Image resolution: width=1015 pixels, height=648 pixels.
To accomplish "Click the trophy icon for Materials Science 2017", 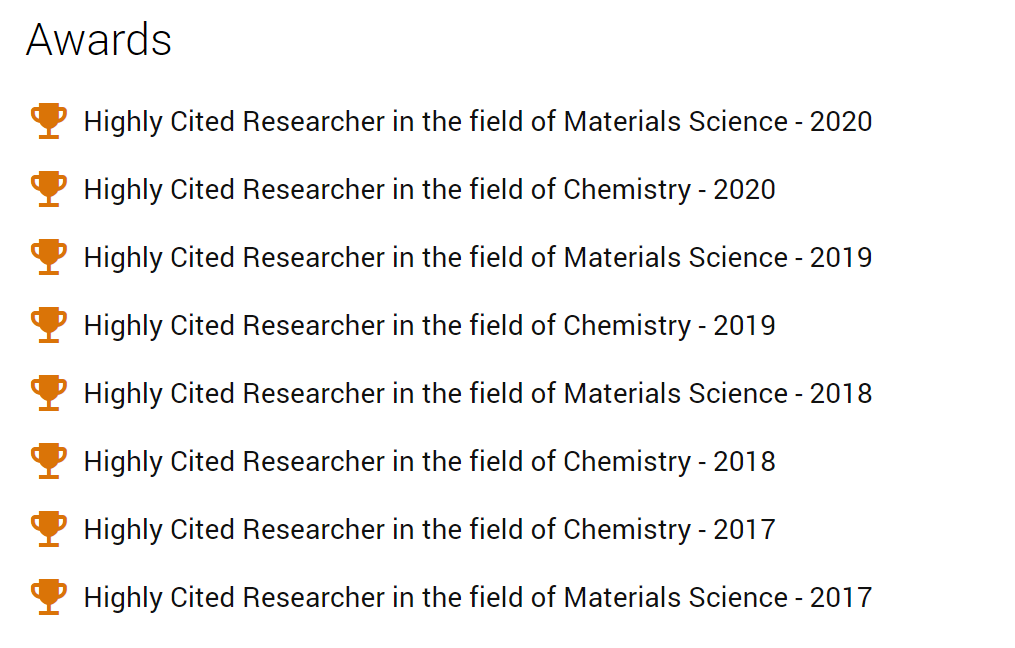I will click(49, 597).
